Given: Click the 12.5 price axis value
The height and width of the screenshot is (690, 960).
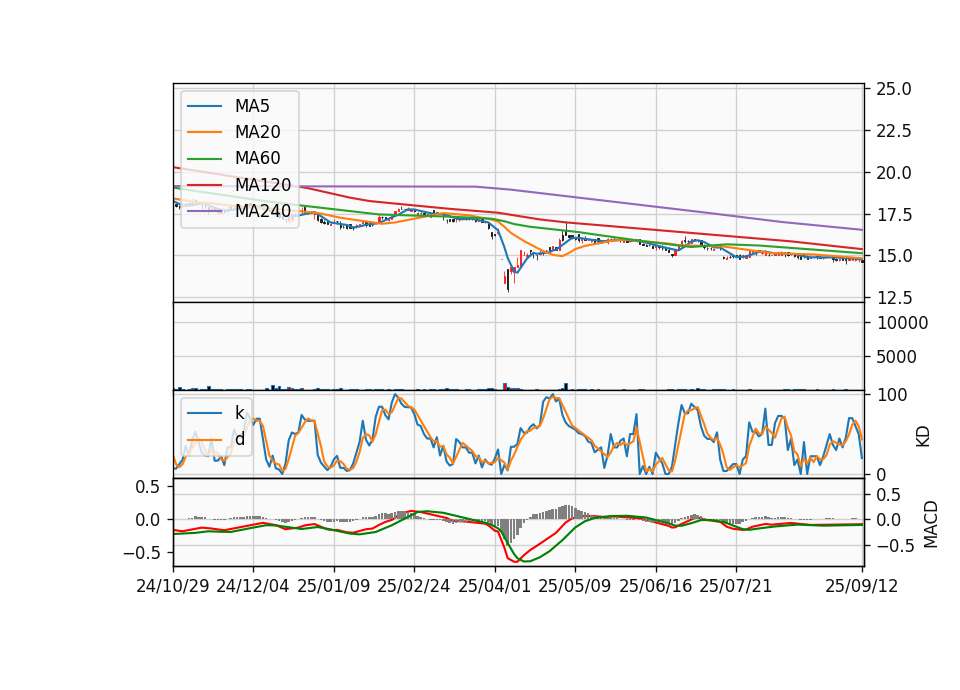Looking at the screenshot, I should click(x=894, y=298).
